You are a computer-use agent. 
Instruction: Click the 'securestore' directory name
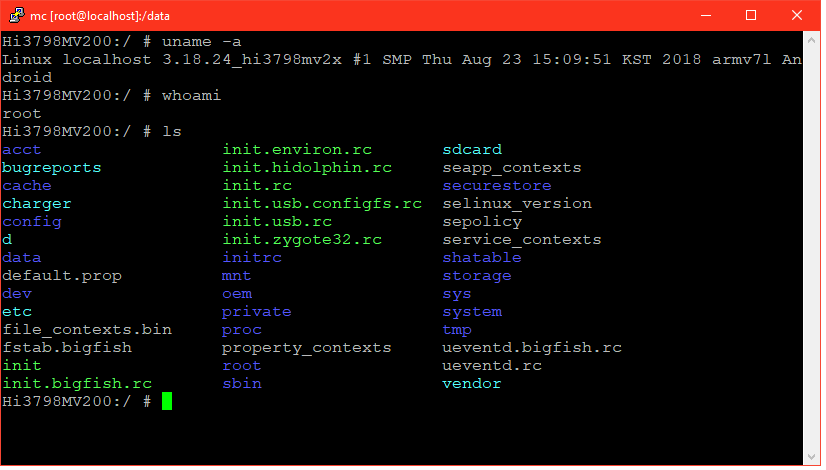[499, 187]
